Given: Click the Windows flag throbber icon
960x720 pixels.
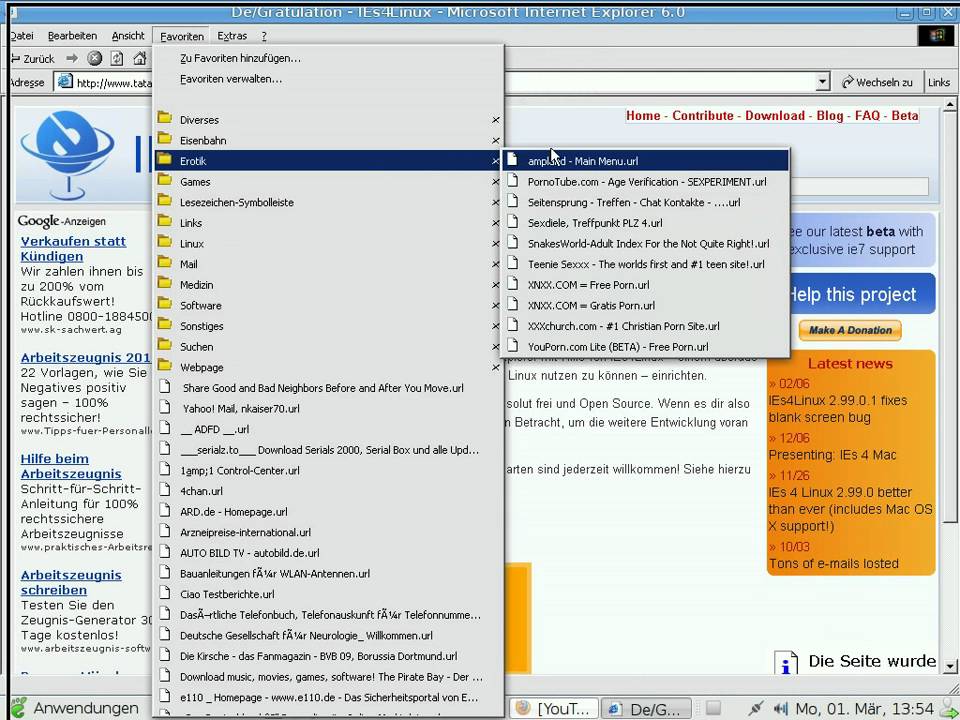Looking at the screenshot, I should click(936, 36).
